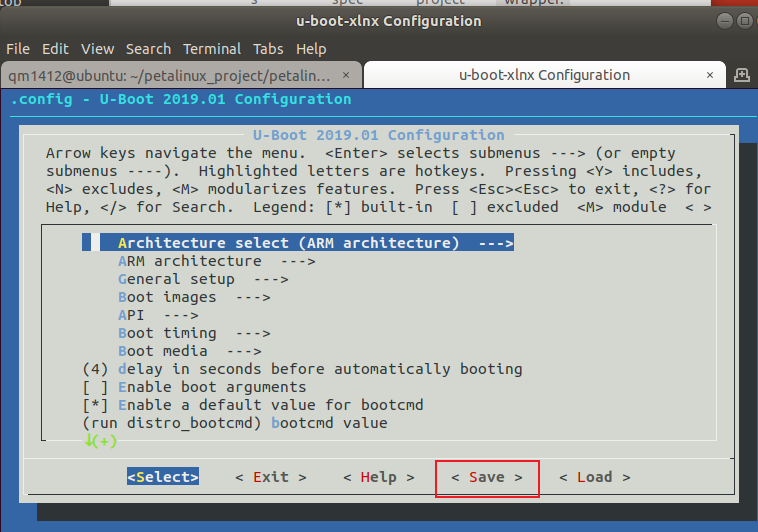Open the Boot images submenu
Screen dimensions: 758x532
(194, 297)
